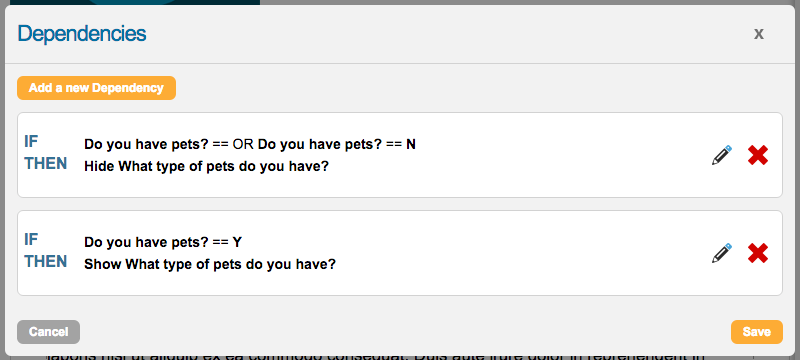
Task: Select the first dependency card's THEN label
Action: pos(46,163)
